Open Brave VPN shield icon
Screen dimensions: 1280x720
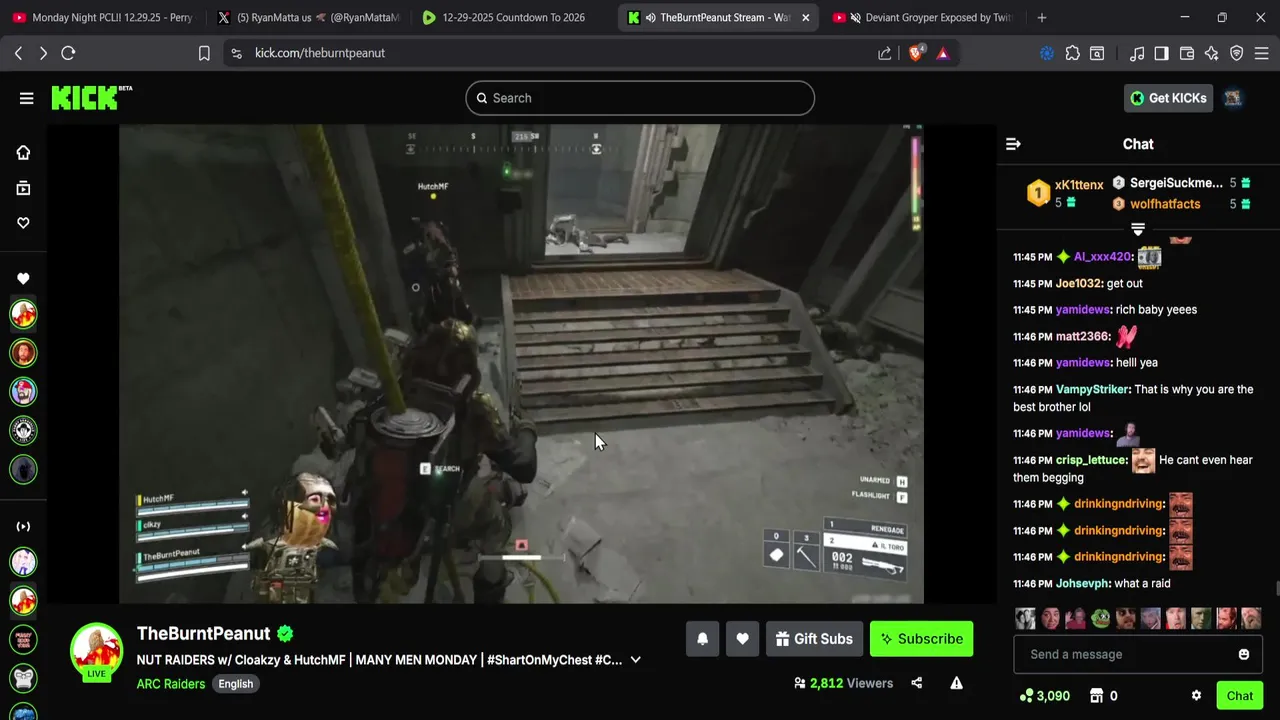tap(1237, 53)
